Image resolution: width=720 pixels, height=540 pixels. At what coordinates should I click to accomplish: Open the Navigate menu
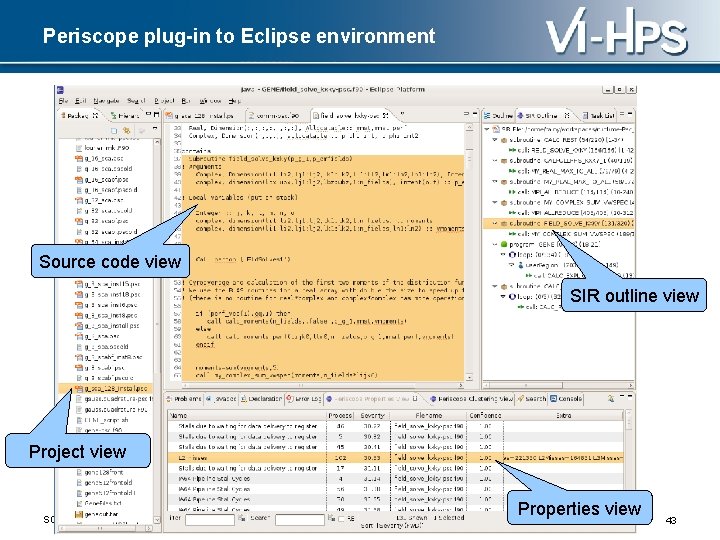107,101
